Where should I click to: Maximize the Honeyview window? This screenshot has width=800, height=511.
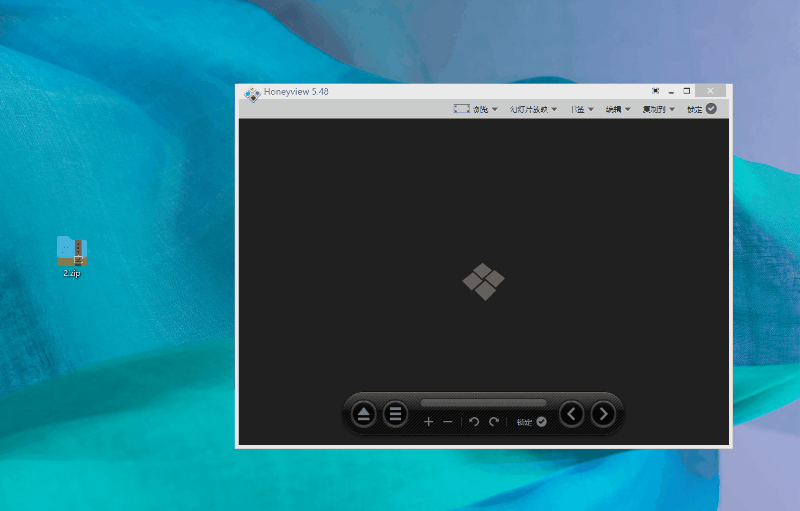click(687, 91)
